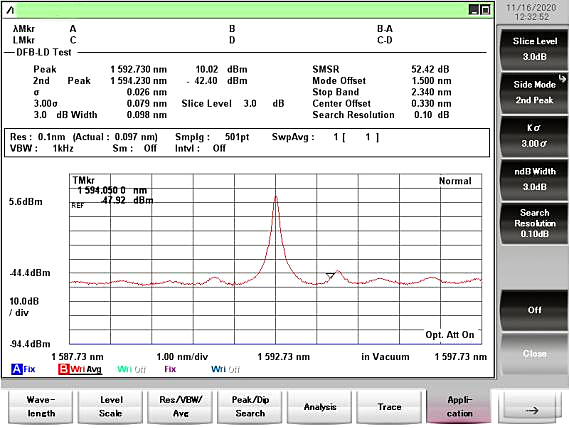This screenshot has height=428, width=570.
Task: Click the Close softkey
Action: coord(534,353)
